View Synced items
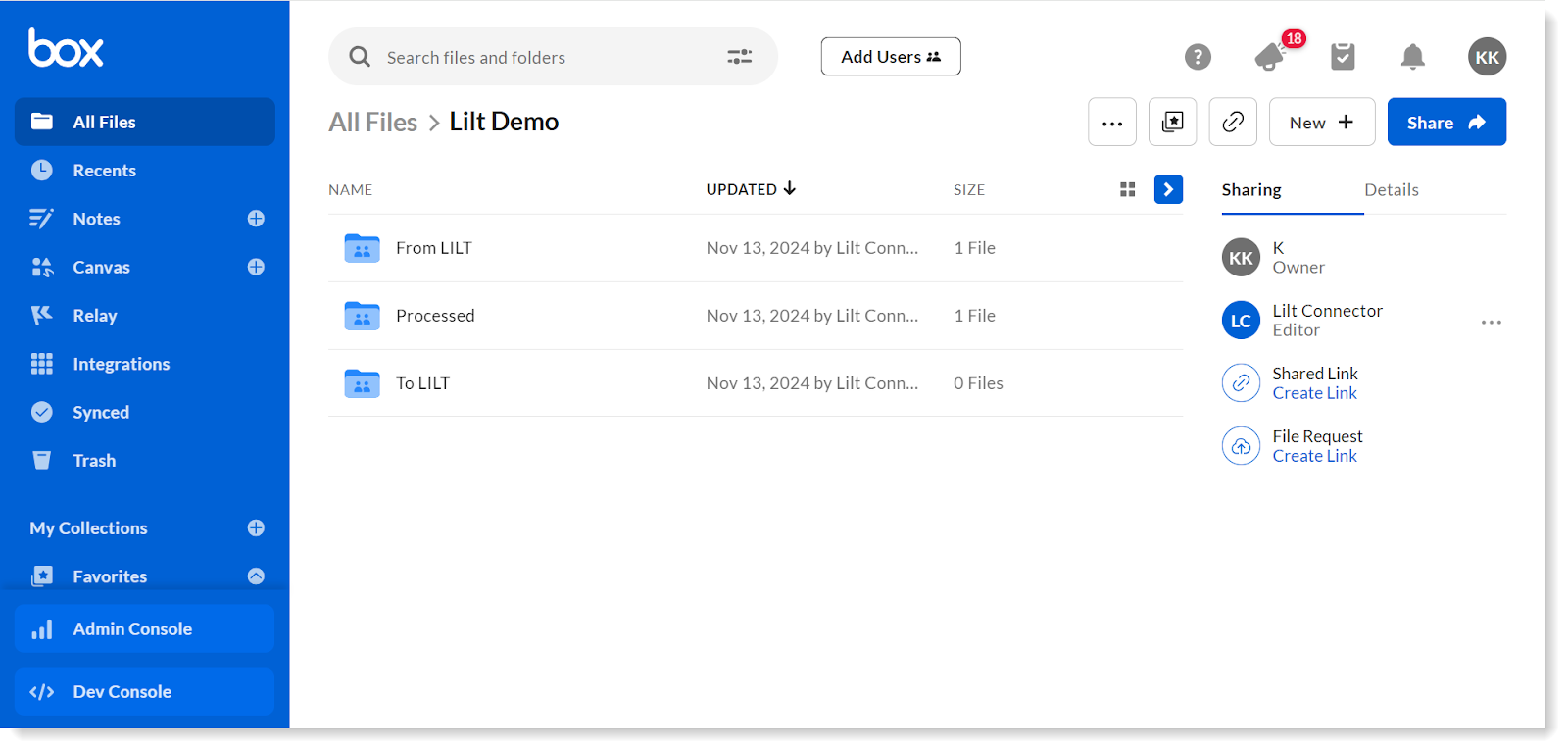The width and height of the screenshot is (1568, 751). (x=100, y=413)
